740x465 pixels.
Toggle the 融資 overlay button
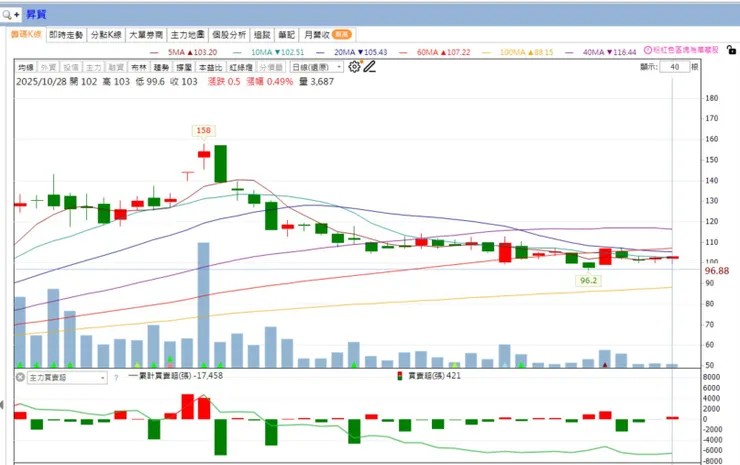[x=116, y=68]
